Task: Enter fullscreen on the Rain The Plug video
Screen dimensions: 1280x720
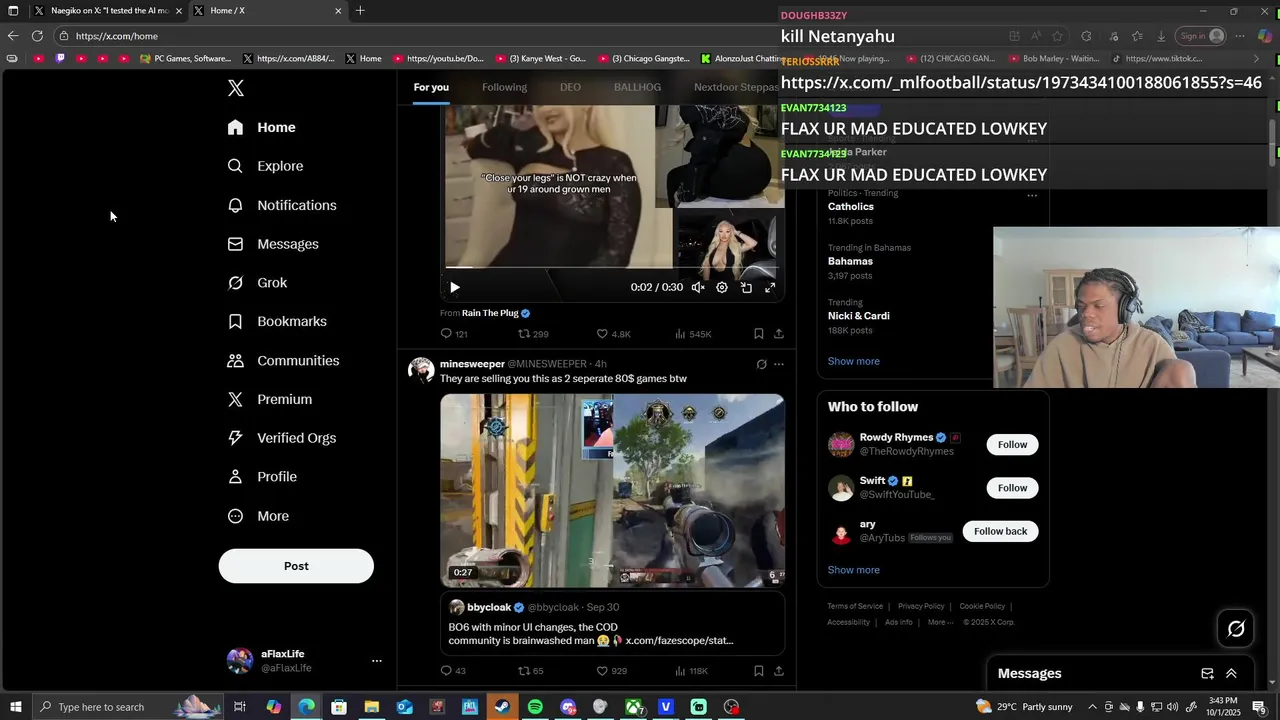Action: (770, 287)
